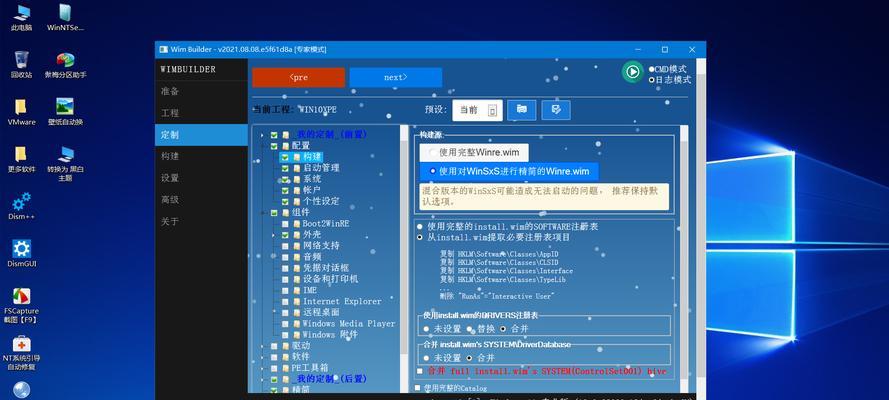This screenshot has height=400, width=889.
Task: Select 设备和打印机 in the tree
Action: click(331, 279)
